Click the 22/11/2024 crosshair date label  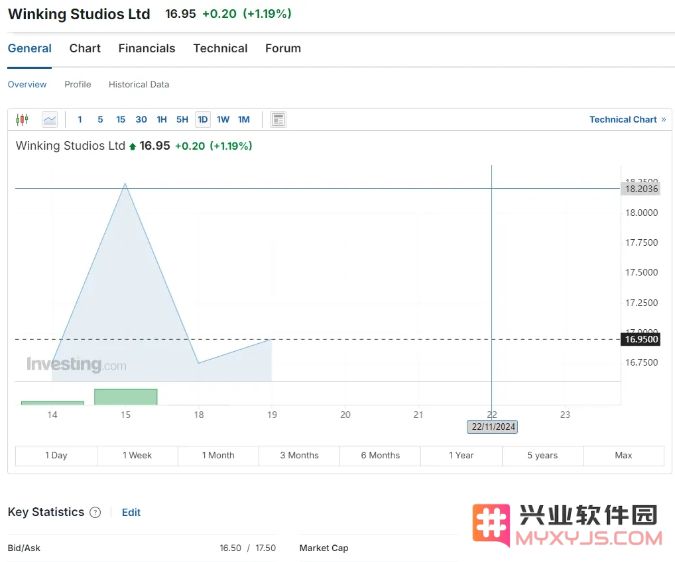click(x=492, y=427)
